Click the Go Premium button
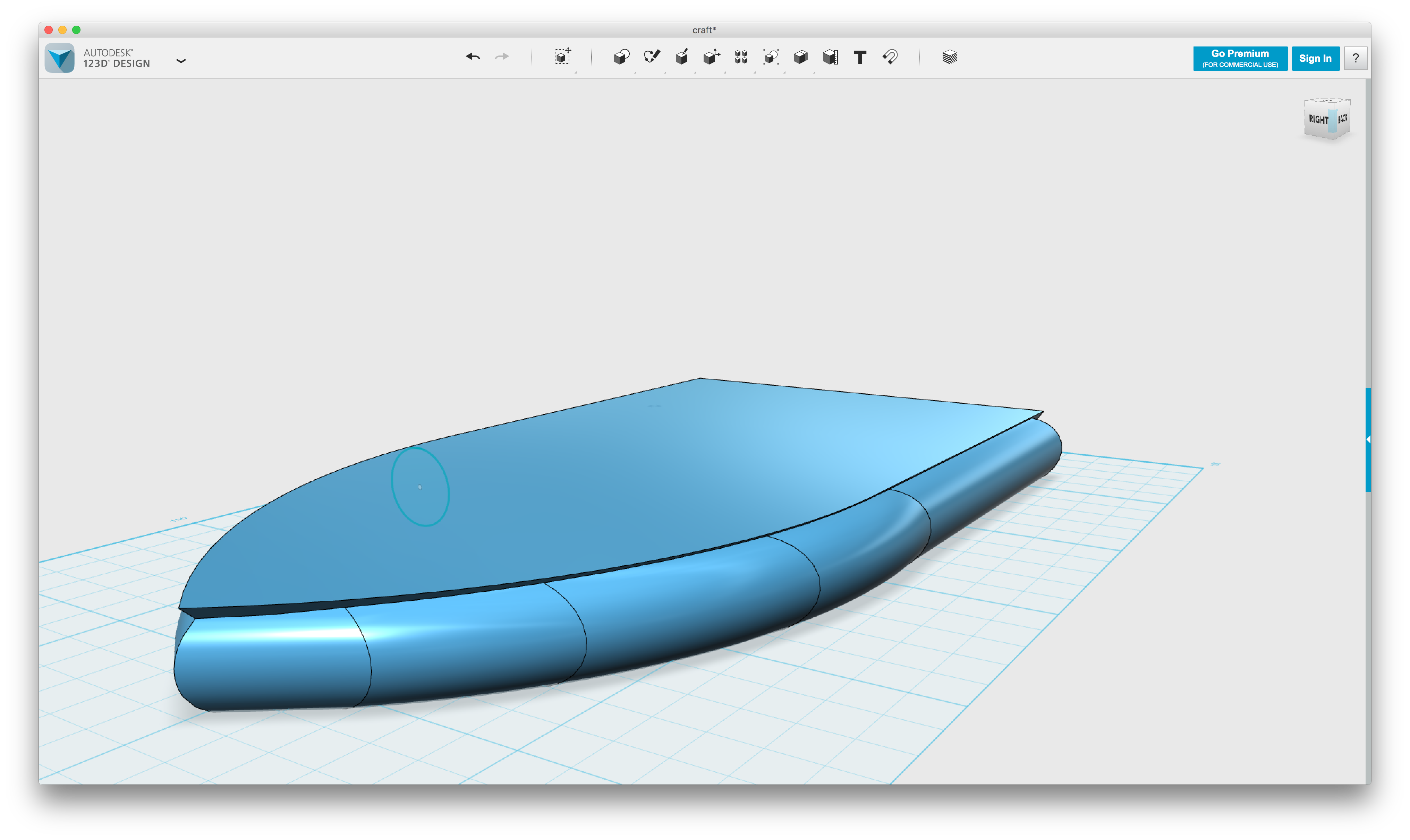The image size is (1410, 840). [x=1240, y=58]
